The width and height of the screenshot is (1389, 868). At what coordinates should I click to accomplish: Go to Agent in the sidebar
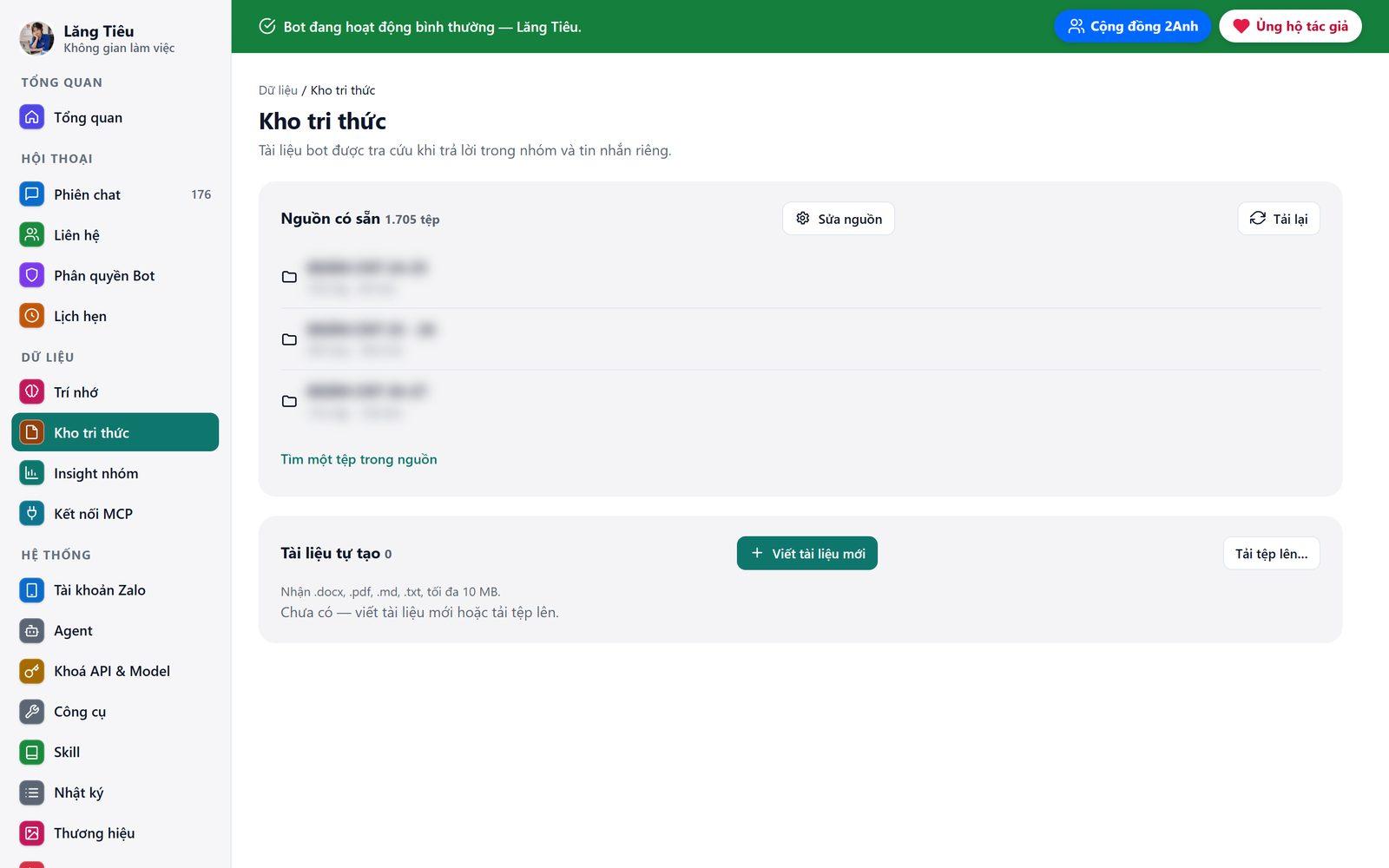pos(115,631)
